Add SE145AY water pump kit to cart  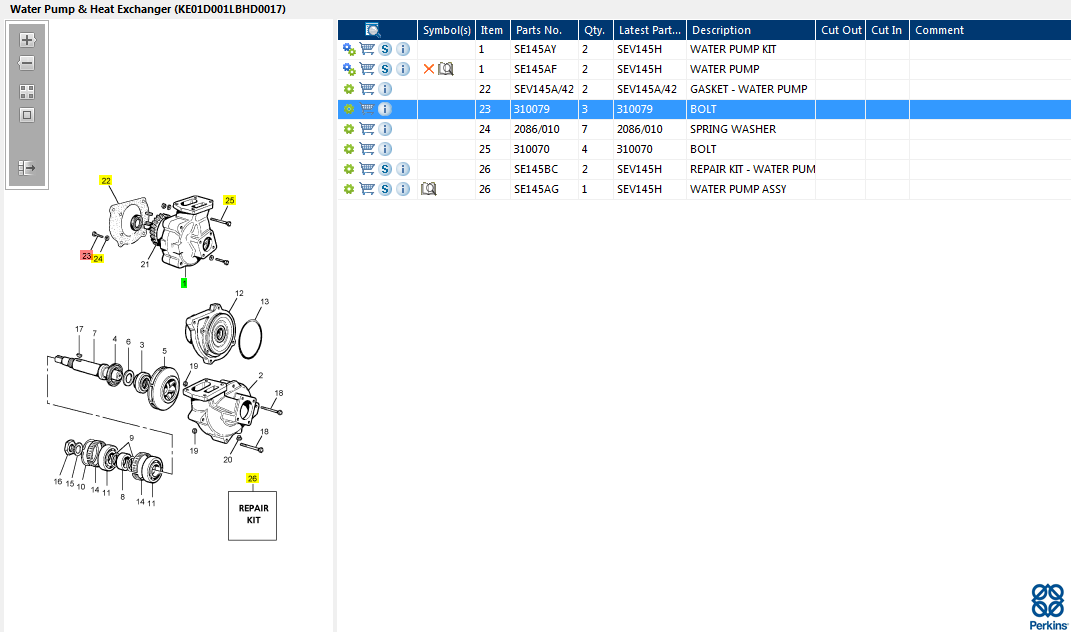(x=367, y=49)
